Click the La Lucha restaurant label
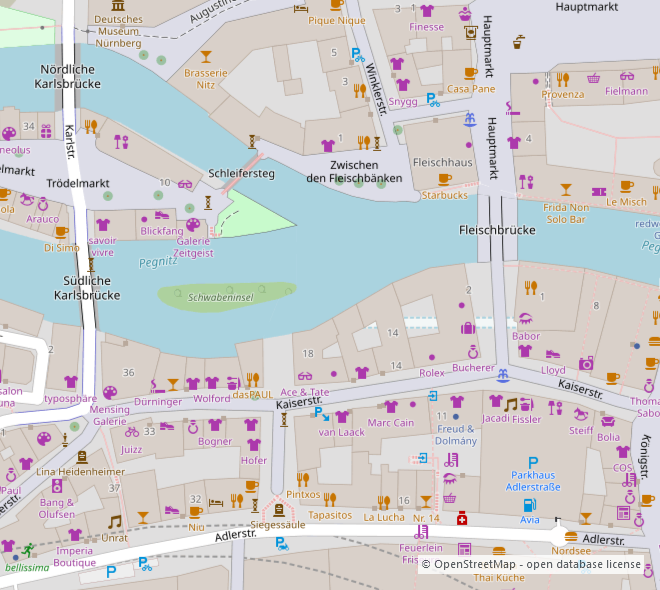This screenshot has height=590, width=660. pos(384,517)
